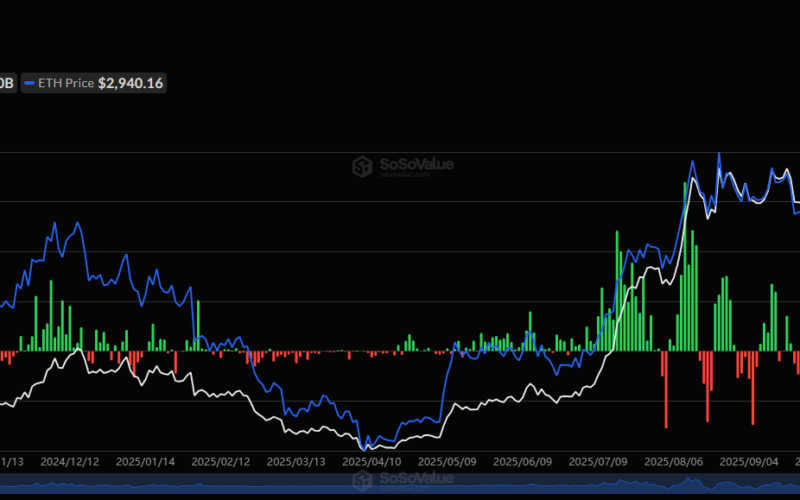Image resolution: width=800 pixels, height=500 pixels.
Task: Select the 2025/04/10 date axis label
Action: point(370,462)
